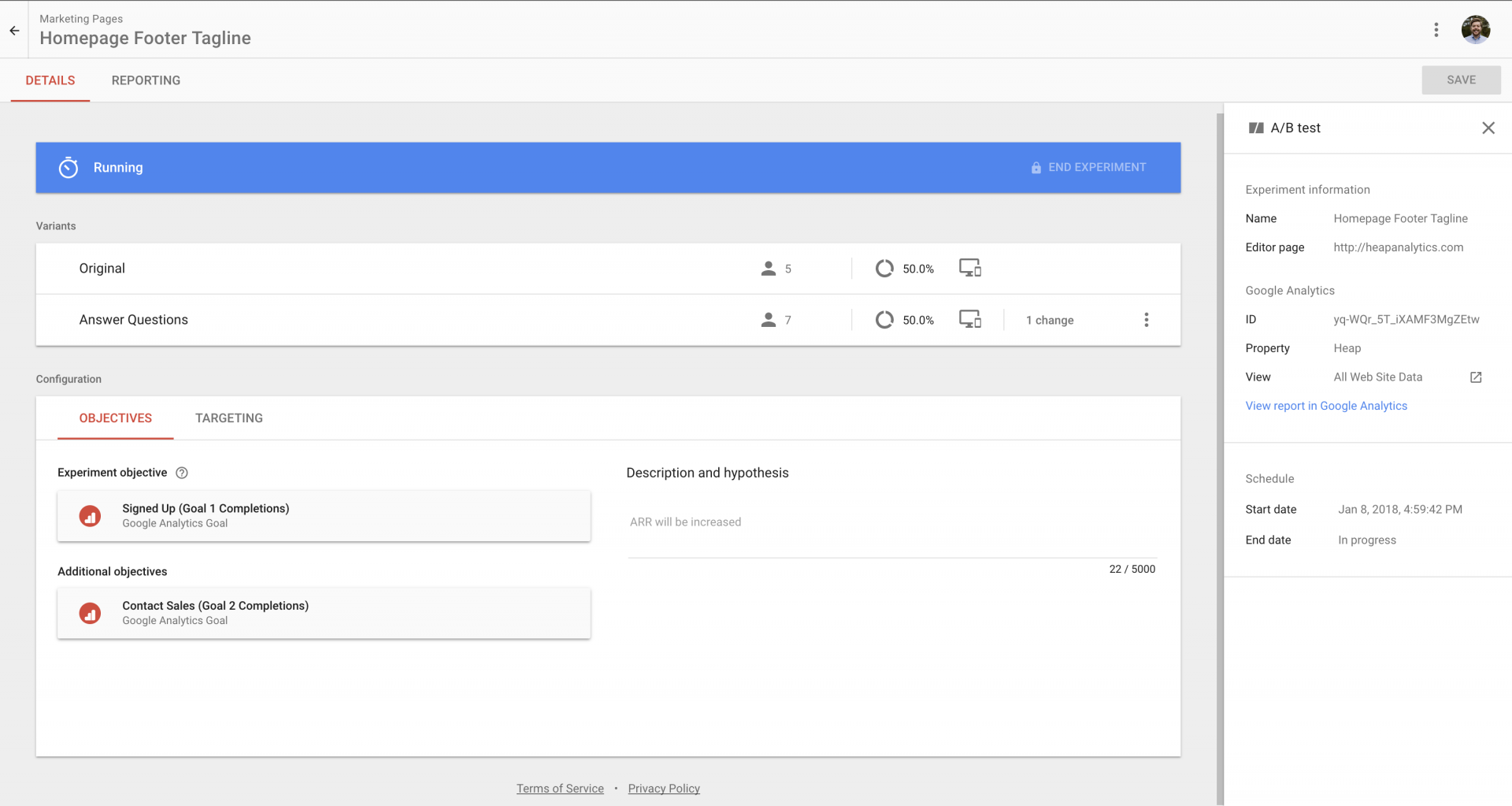
Task: Click the Heap property value
Action: click(x=1347, y=348)
